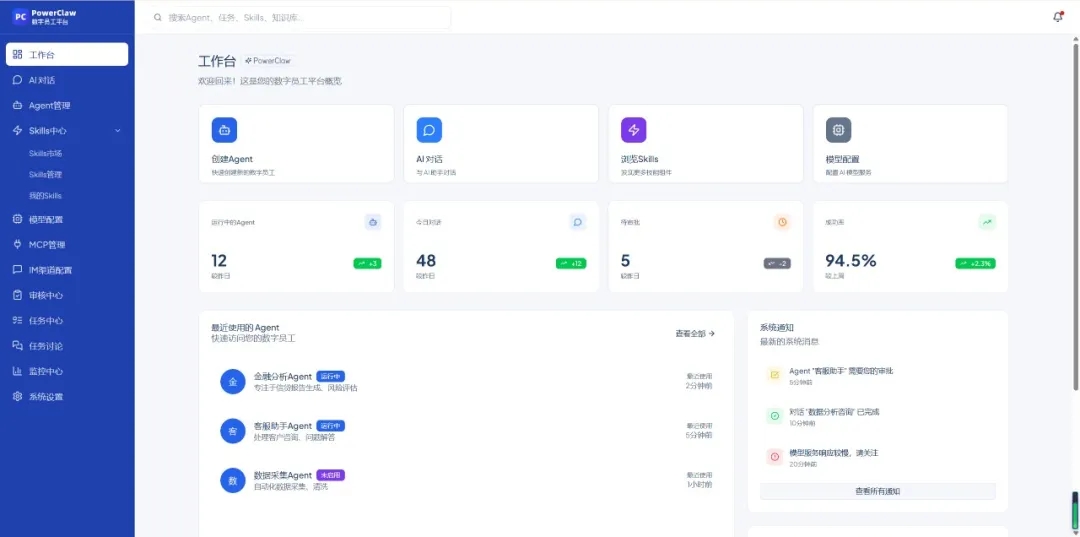Viewport: 1080px width, 537px height.
Task: Open MCP管理 from the sidebar
Action: pos(46,244)
